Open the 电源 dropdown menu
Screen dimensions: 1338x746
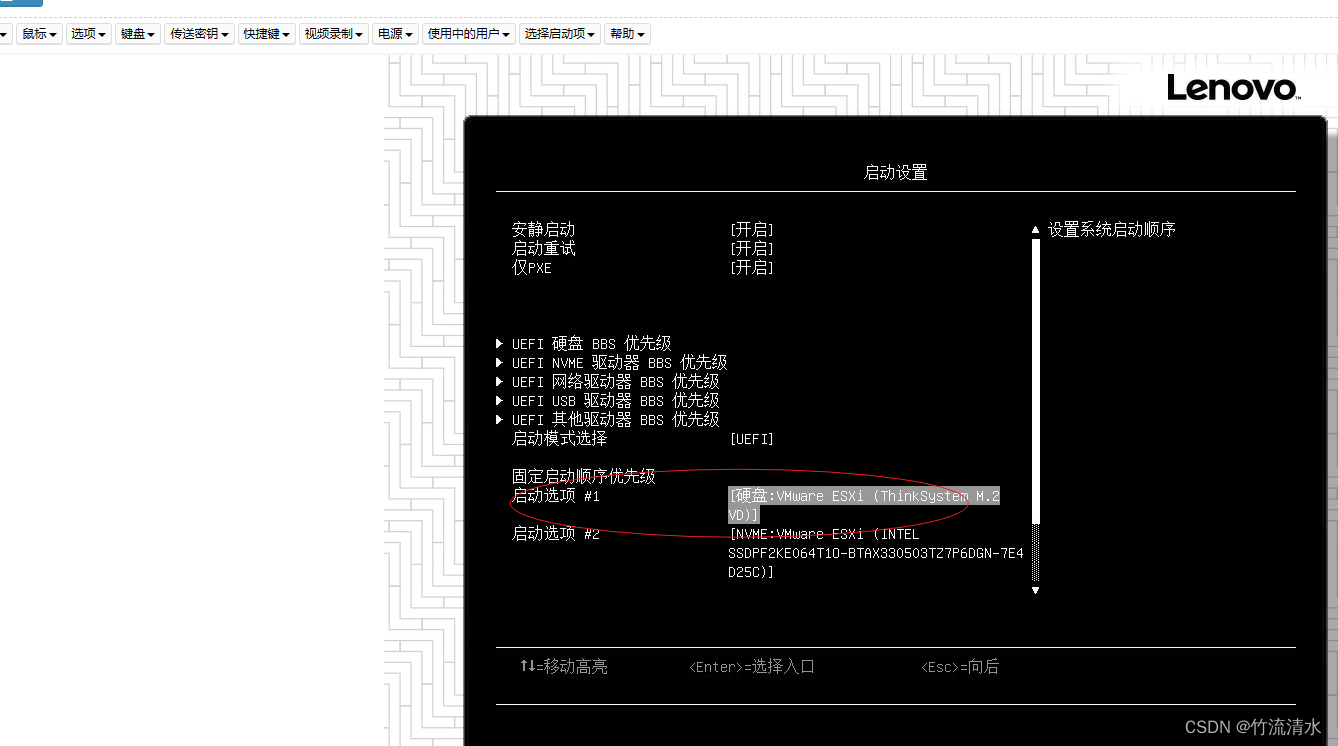pos(395,34)
